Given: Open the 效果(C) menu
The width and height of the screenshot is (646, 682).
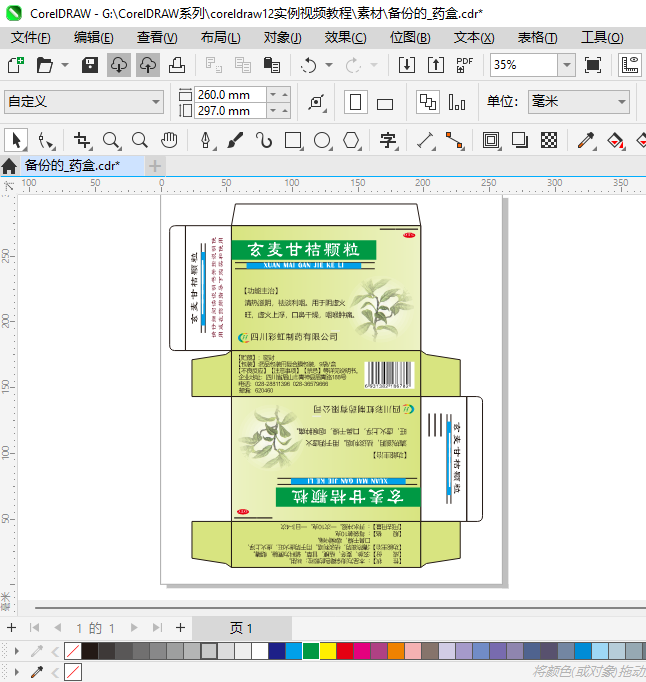Looking at the screenshot, I should (x=345, y=38).
